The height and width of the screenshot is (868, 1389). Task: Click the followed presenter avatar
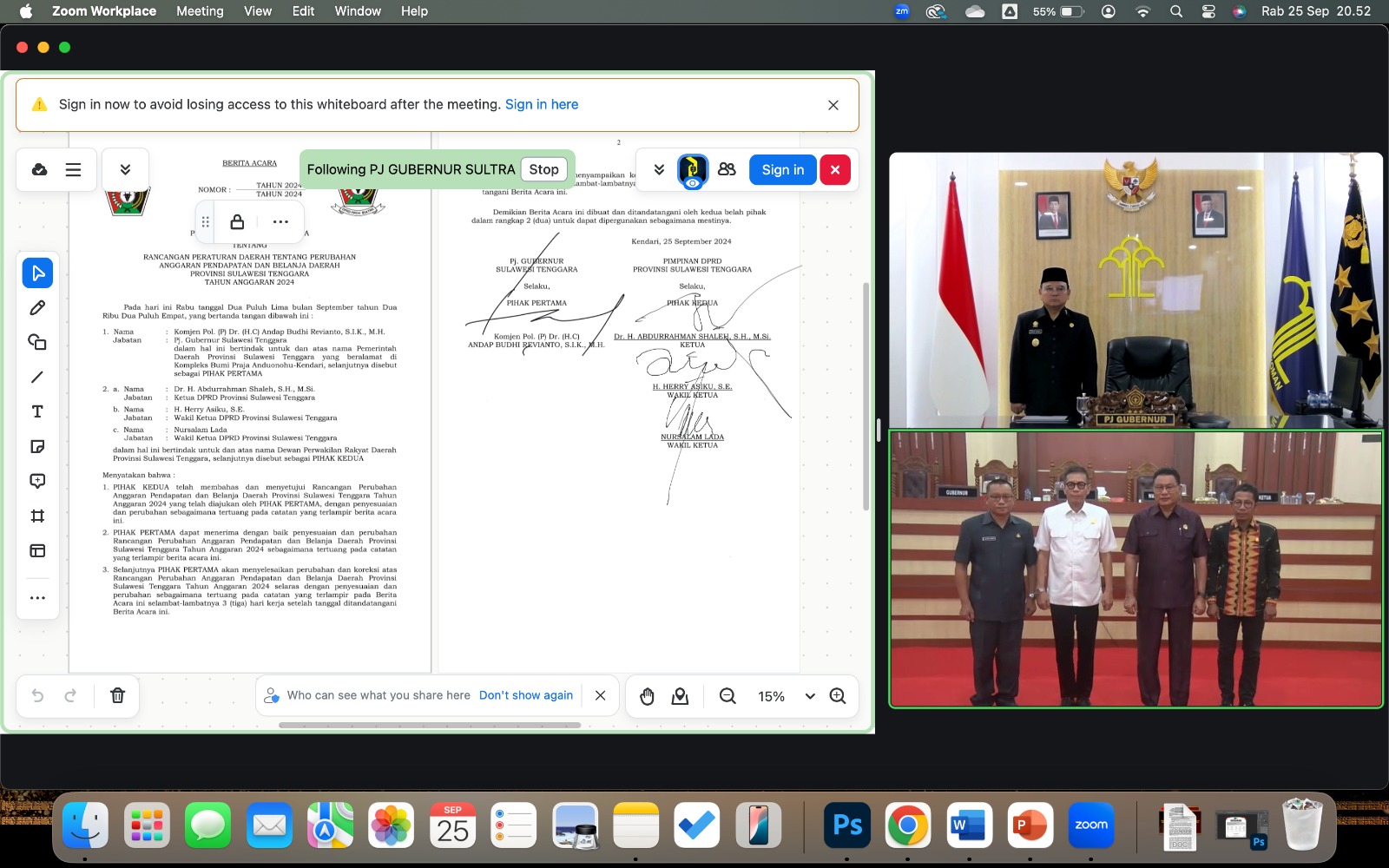[692, 170]
